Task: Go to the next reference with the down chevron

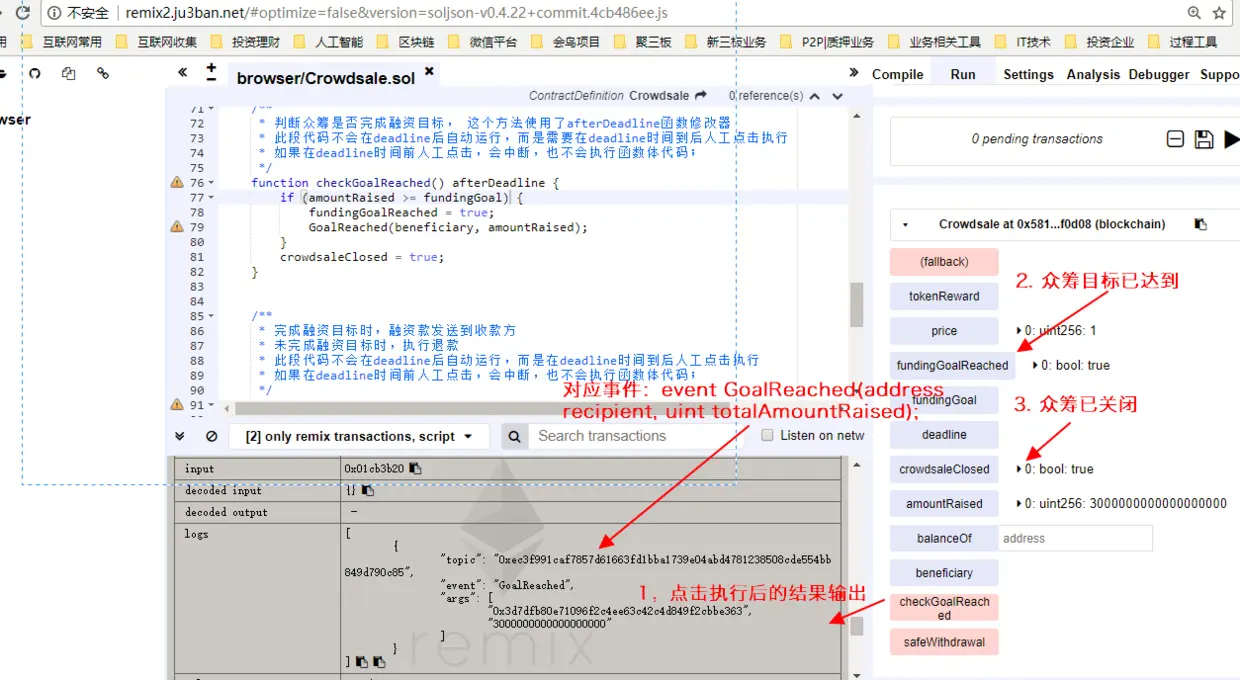Action: click(x=838, y=96)
